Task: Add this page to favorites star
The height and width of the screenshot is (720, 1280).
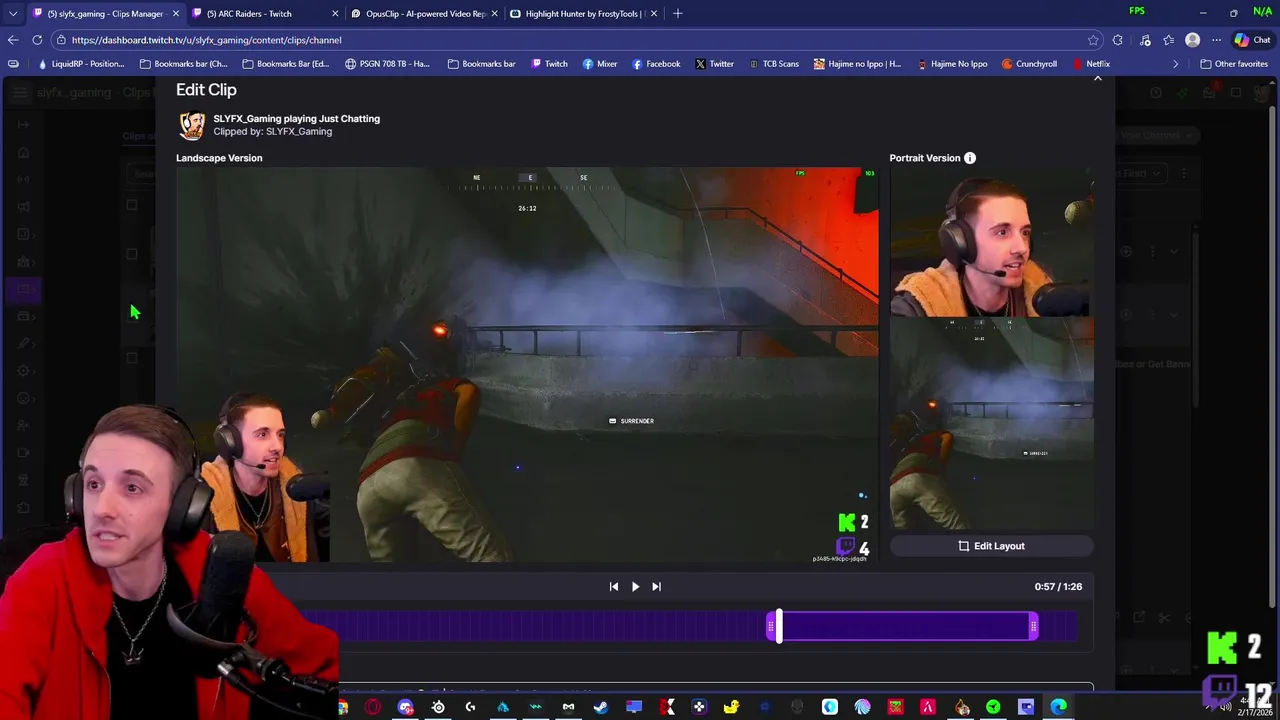Action: point(1093,40)
